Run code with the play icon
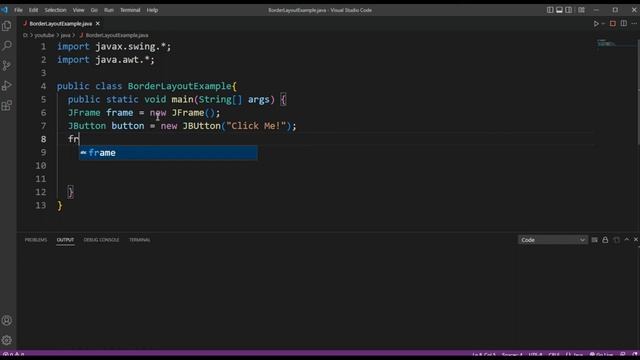 (x=596, y=24)
